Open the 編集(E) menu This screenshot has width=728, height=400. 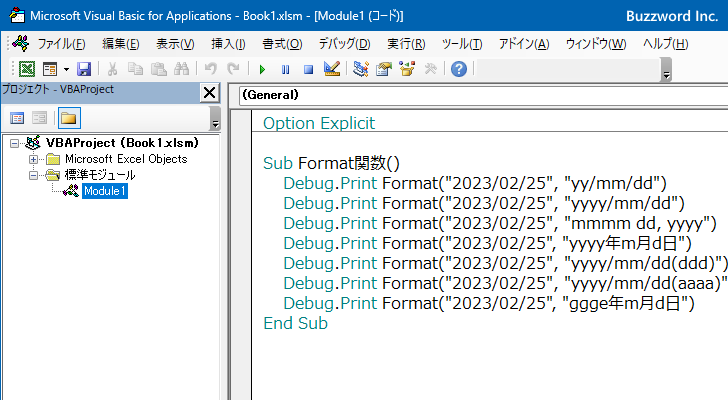(121, 44)
